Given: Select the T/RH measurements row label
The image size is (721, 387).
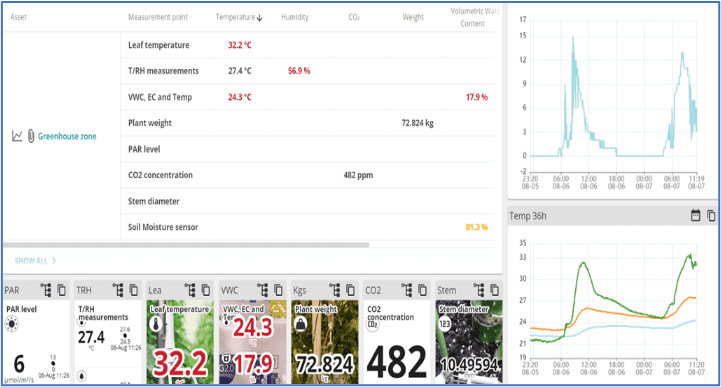Looking at the screenshot, I should [x=163, y=71].
